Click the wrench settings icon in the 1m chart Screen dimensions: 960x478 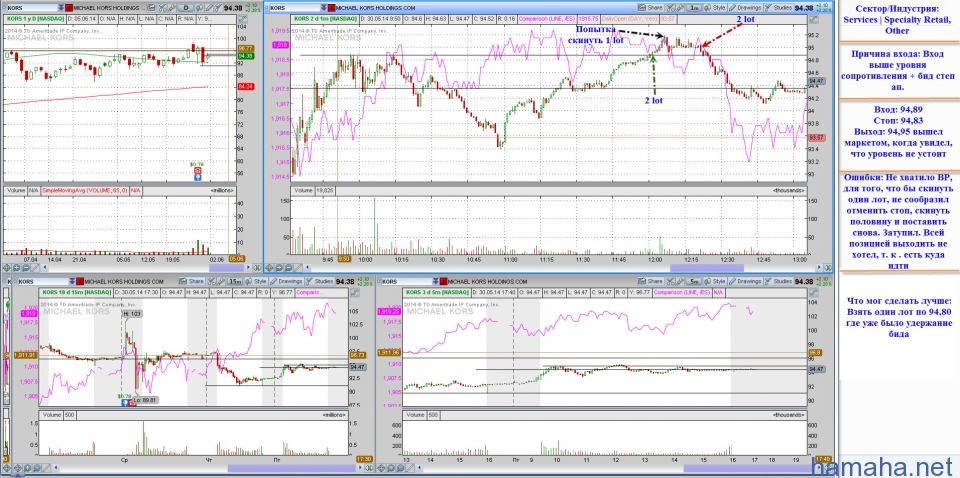click(x=680, y=7)
